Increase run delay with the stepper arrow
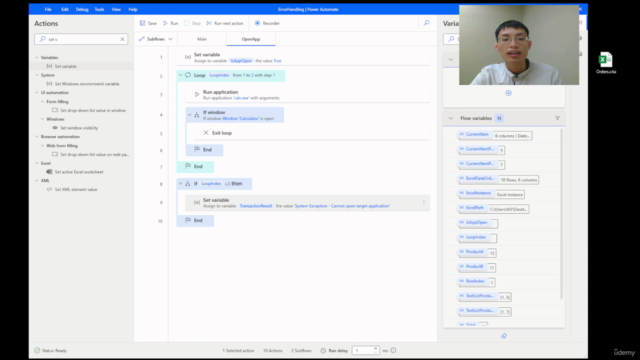This screenshot has width=640, height=360. tap(376, 348)
